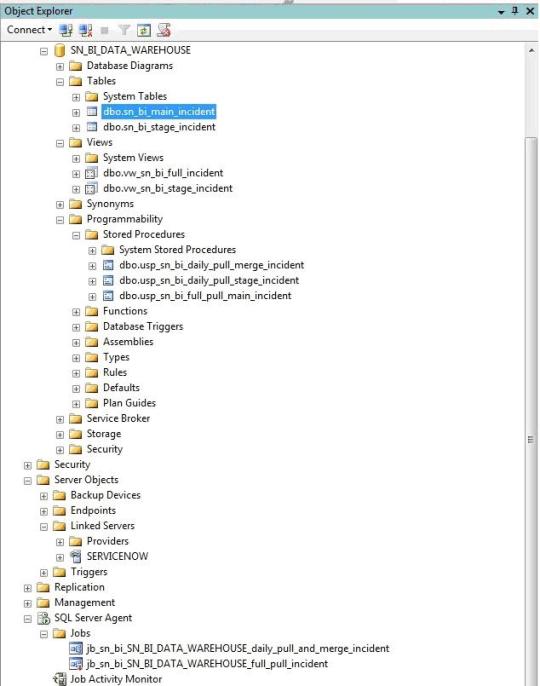This screenshot has width=540, height=686.
Task: Select the dbo.vw_sn_bi_full_incident view
Action: tap(163, 173)
